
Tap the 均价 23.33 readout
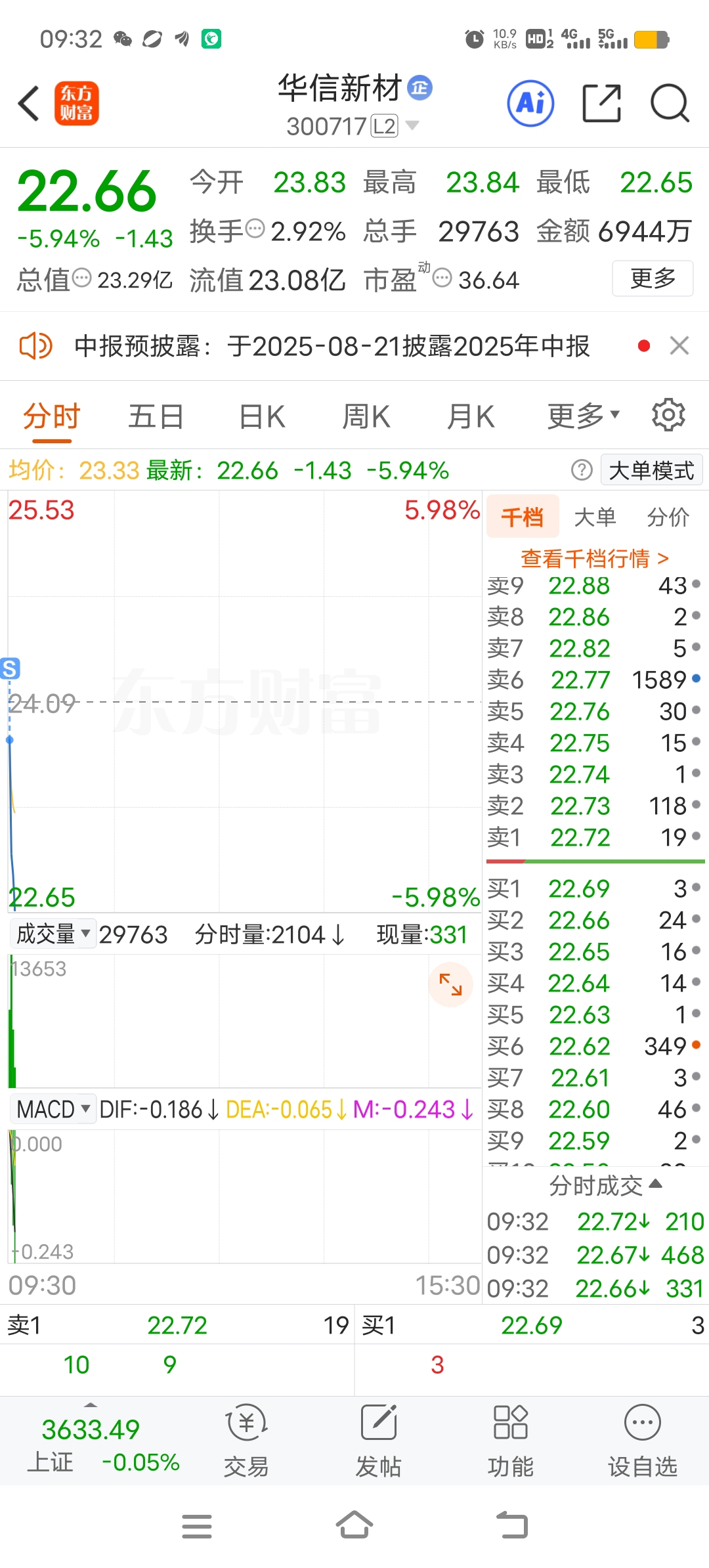tap(74, 470)
